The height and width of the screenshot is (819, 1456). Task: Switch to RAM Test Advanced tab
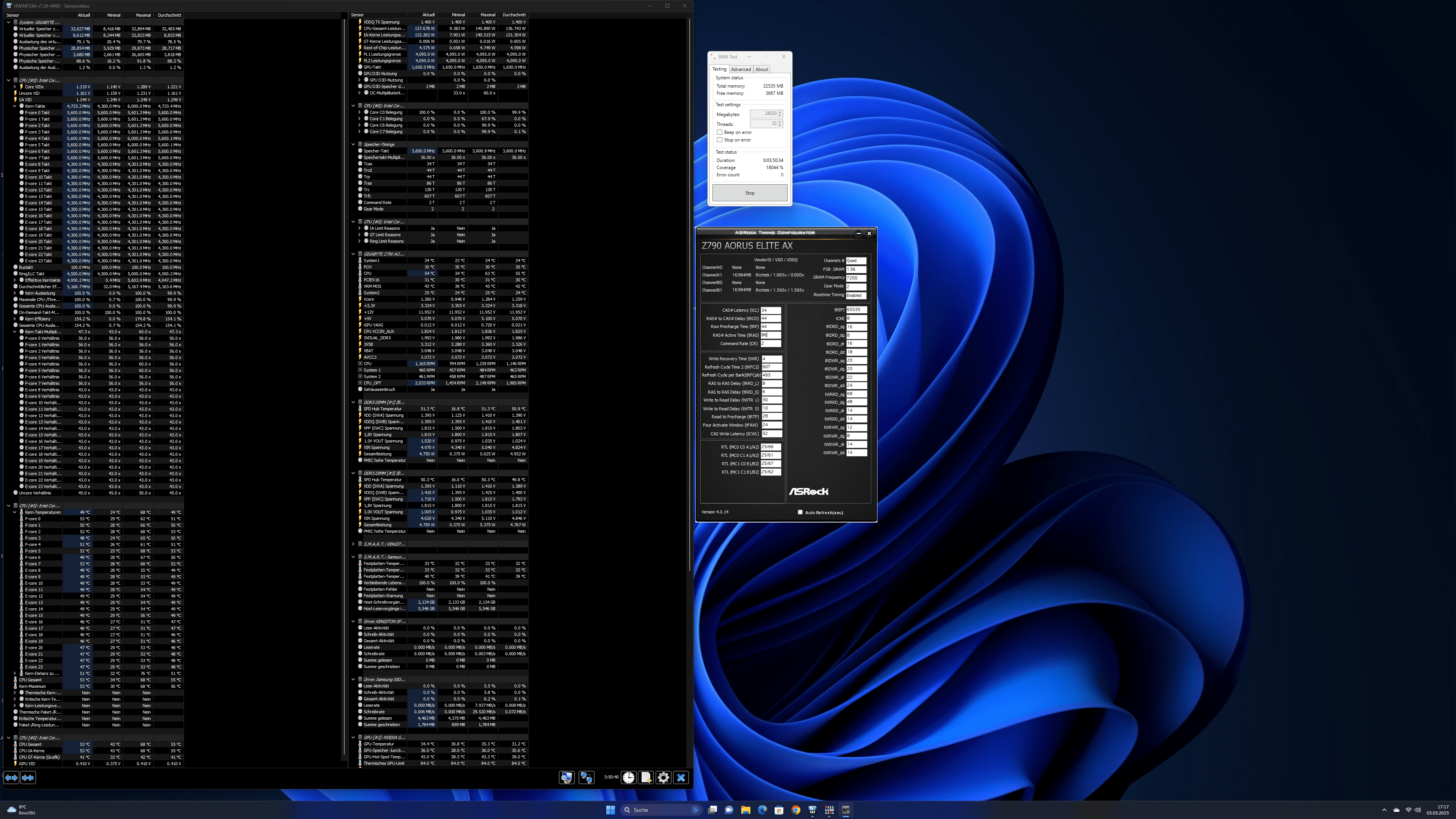[x=741, y=69]
